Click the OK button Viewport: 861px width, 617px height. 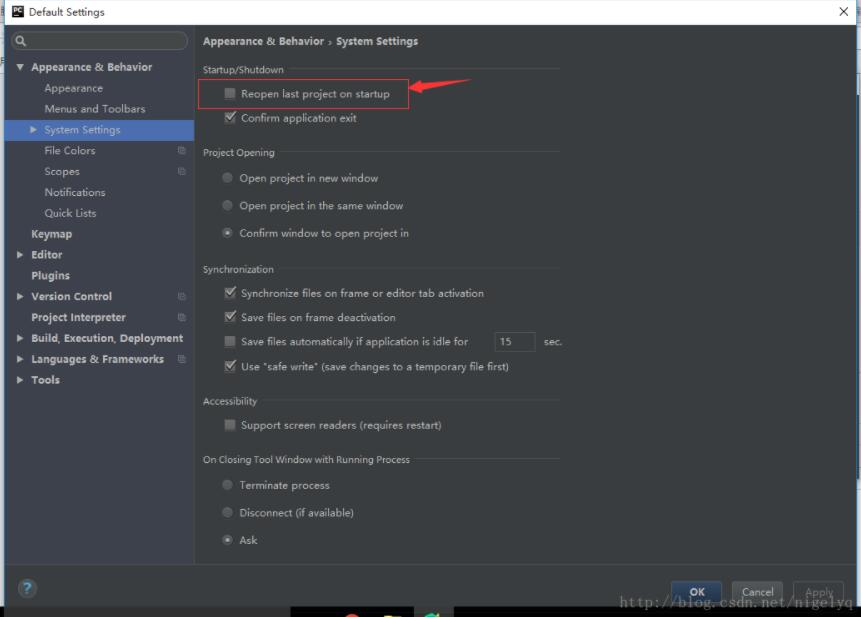click(x=696, y=591)
